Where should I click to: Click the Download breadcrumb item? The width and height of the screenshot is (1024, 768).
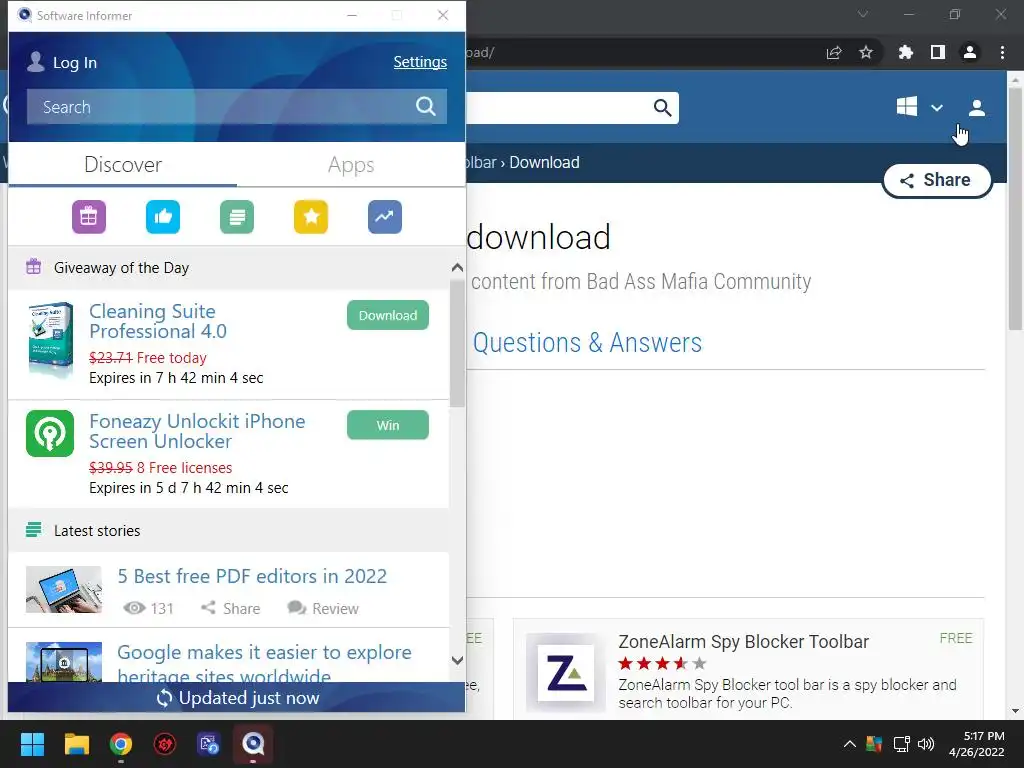point(544,162)
